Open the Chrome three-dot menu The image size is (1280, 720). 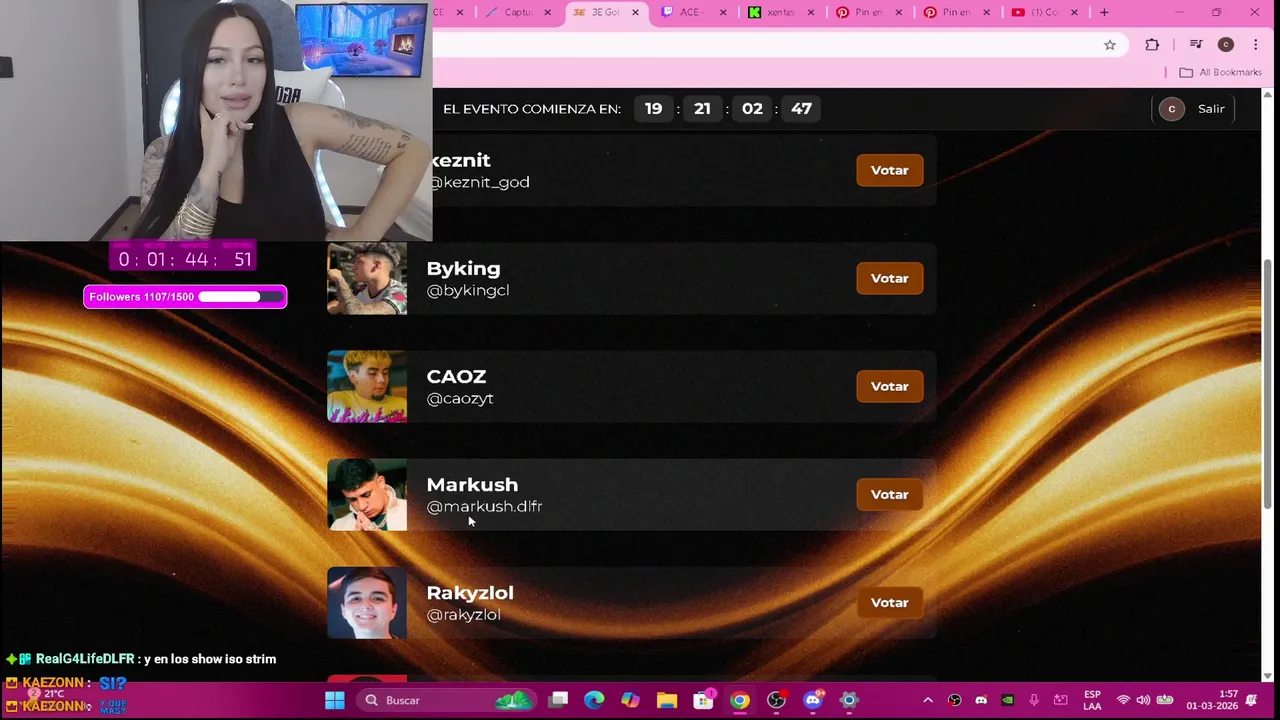[1255, 44]
